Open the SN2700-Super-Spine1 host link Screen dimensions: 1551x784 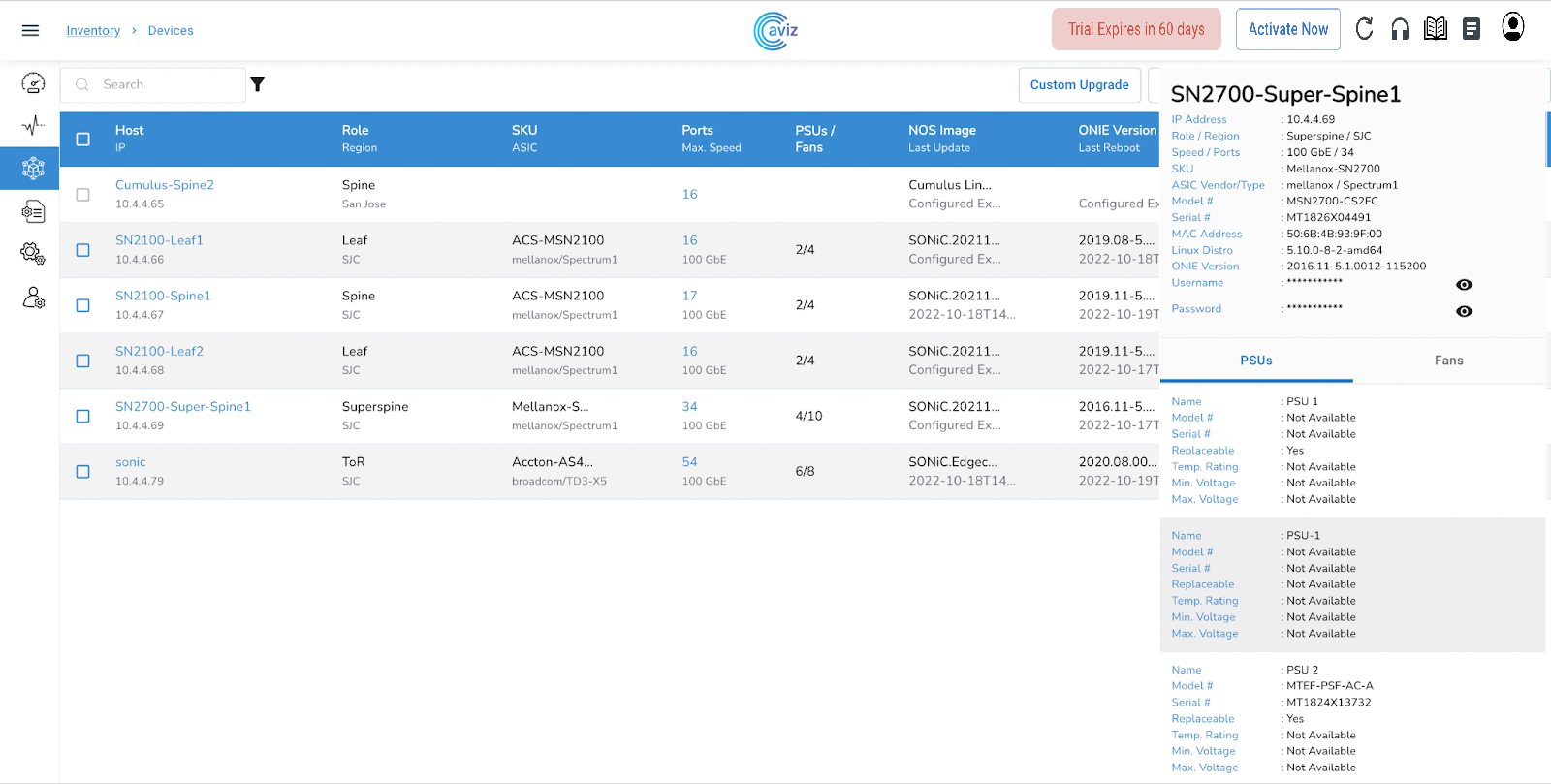coord(183,407)
